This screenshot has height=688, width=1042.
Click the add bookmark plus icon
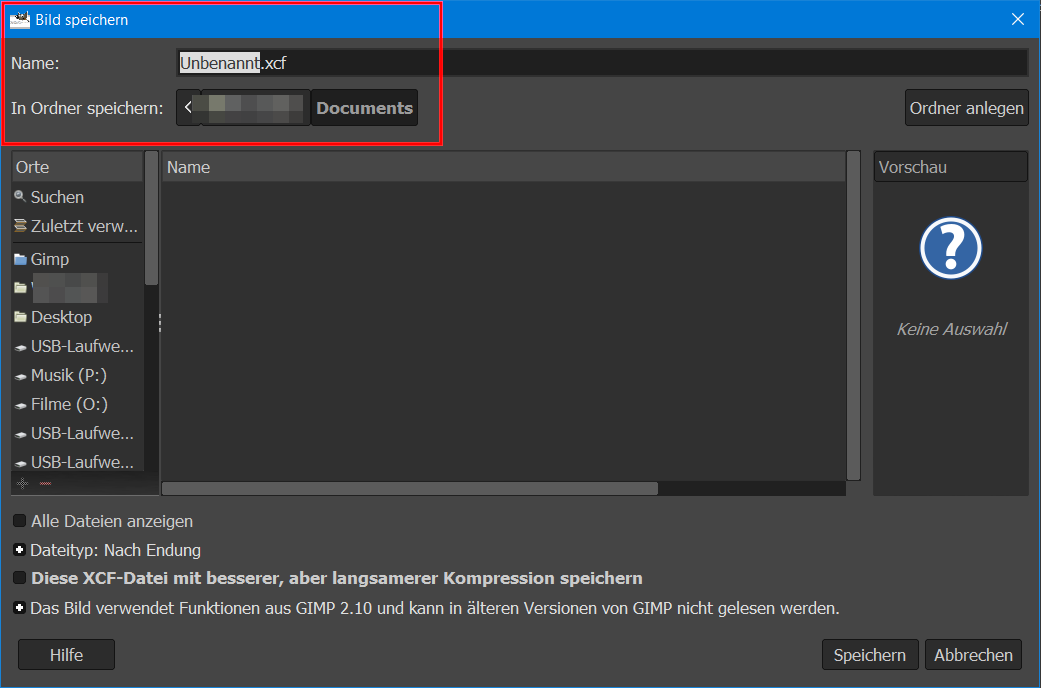pyautogui.click(x=23, y=483)
